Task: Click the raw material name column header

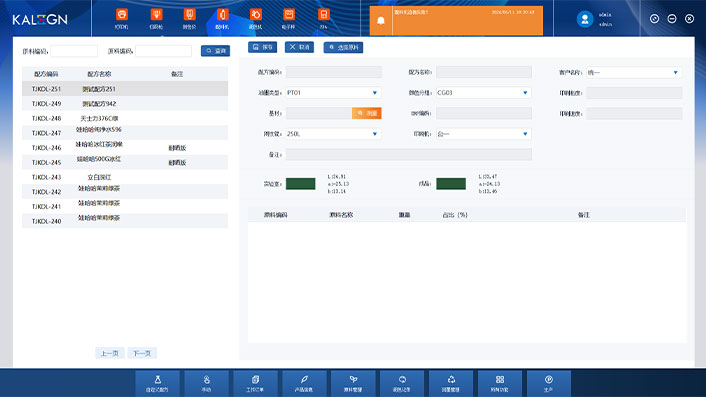Action: [341, 215]
